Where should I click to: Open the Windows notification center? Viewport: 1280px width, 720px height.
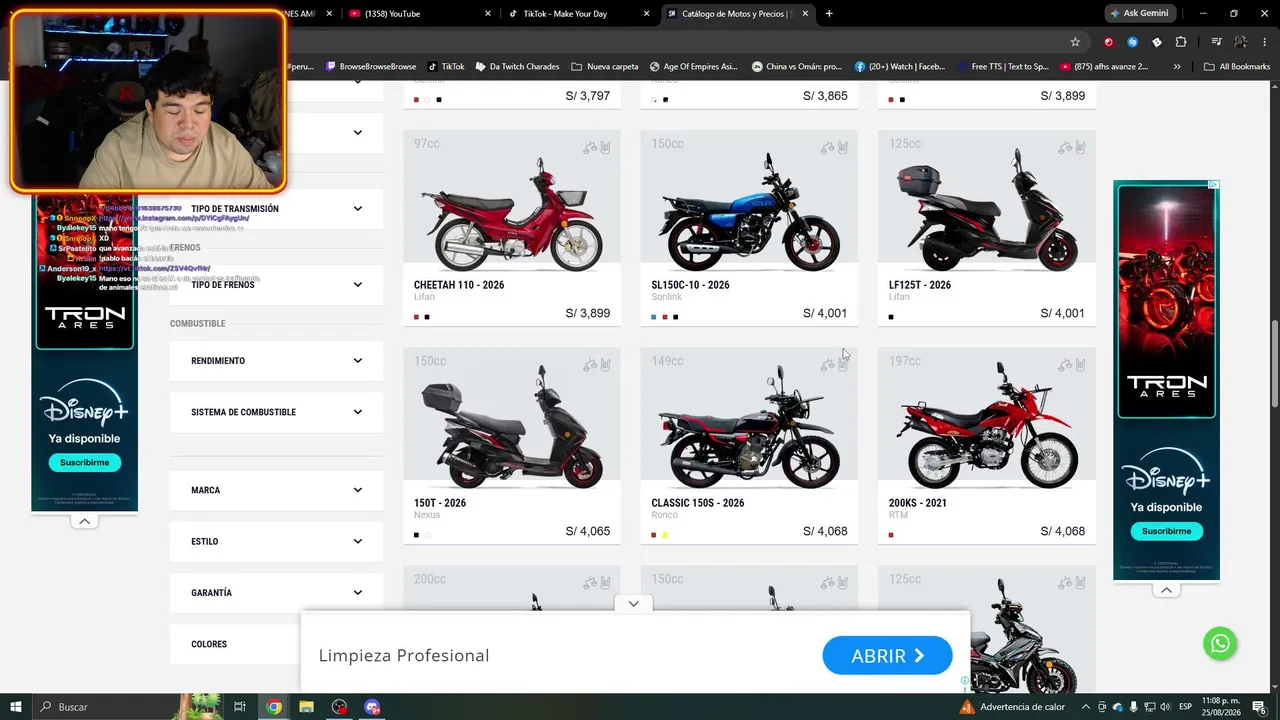click(1259, 707)
